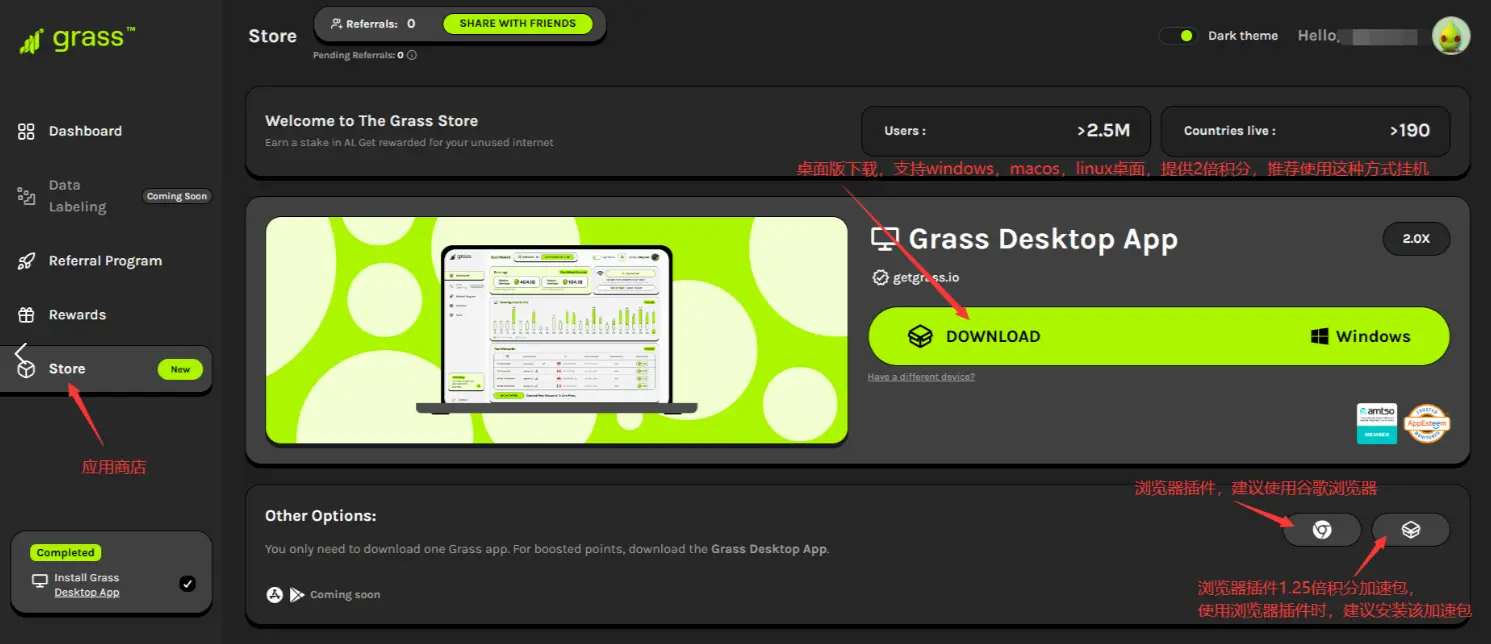1491x644 pixels.
Task: Click the App Store icon
Action: [275, 595]
